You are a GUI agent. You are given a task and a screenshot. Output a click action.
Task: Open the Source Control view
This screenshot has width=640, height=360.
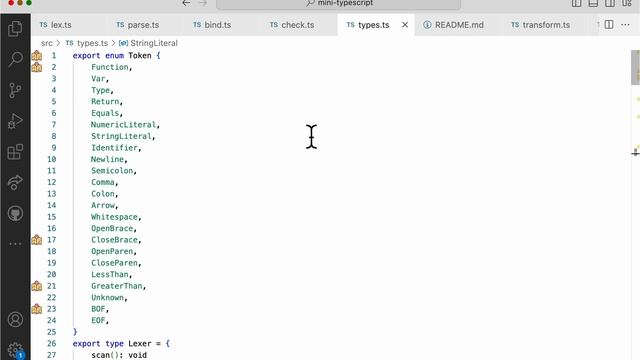pos(15,90)
